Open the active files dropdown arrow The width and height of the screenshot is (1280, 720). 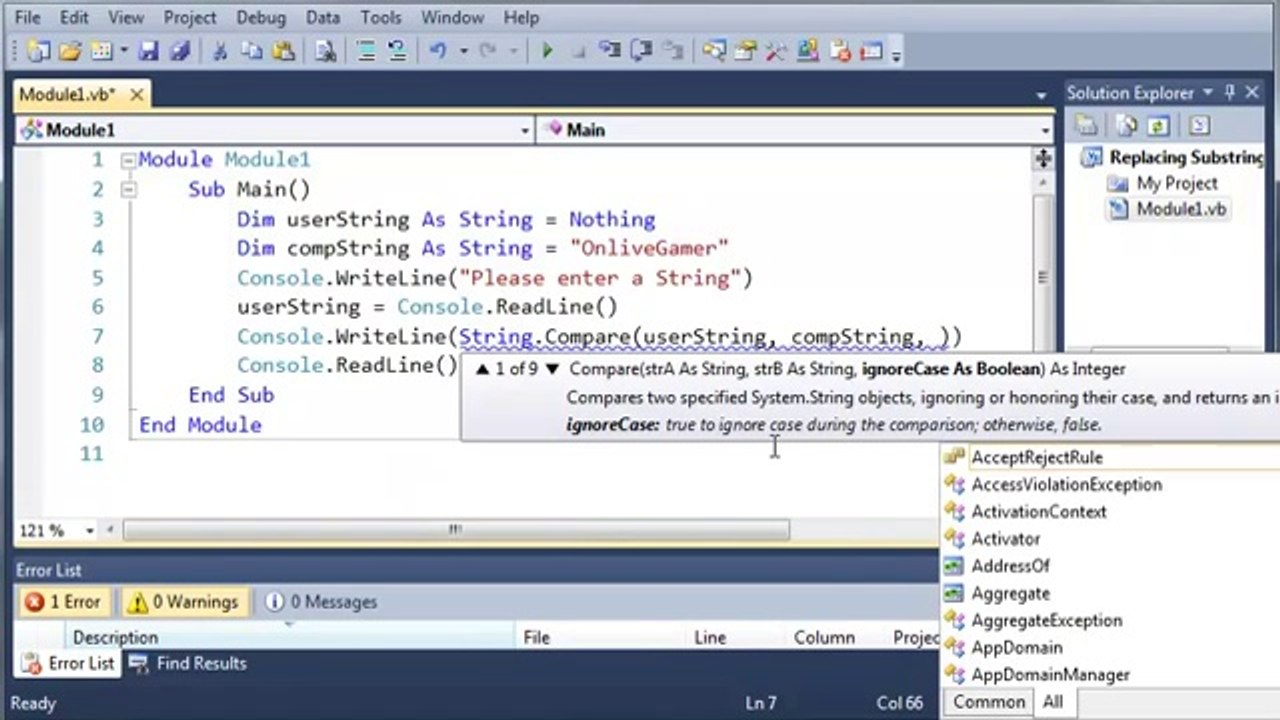click(x=1041, y=95)
